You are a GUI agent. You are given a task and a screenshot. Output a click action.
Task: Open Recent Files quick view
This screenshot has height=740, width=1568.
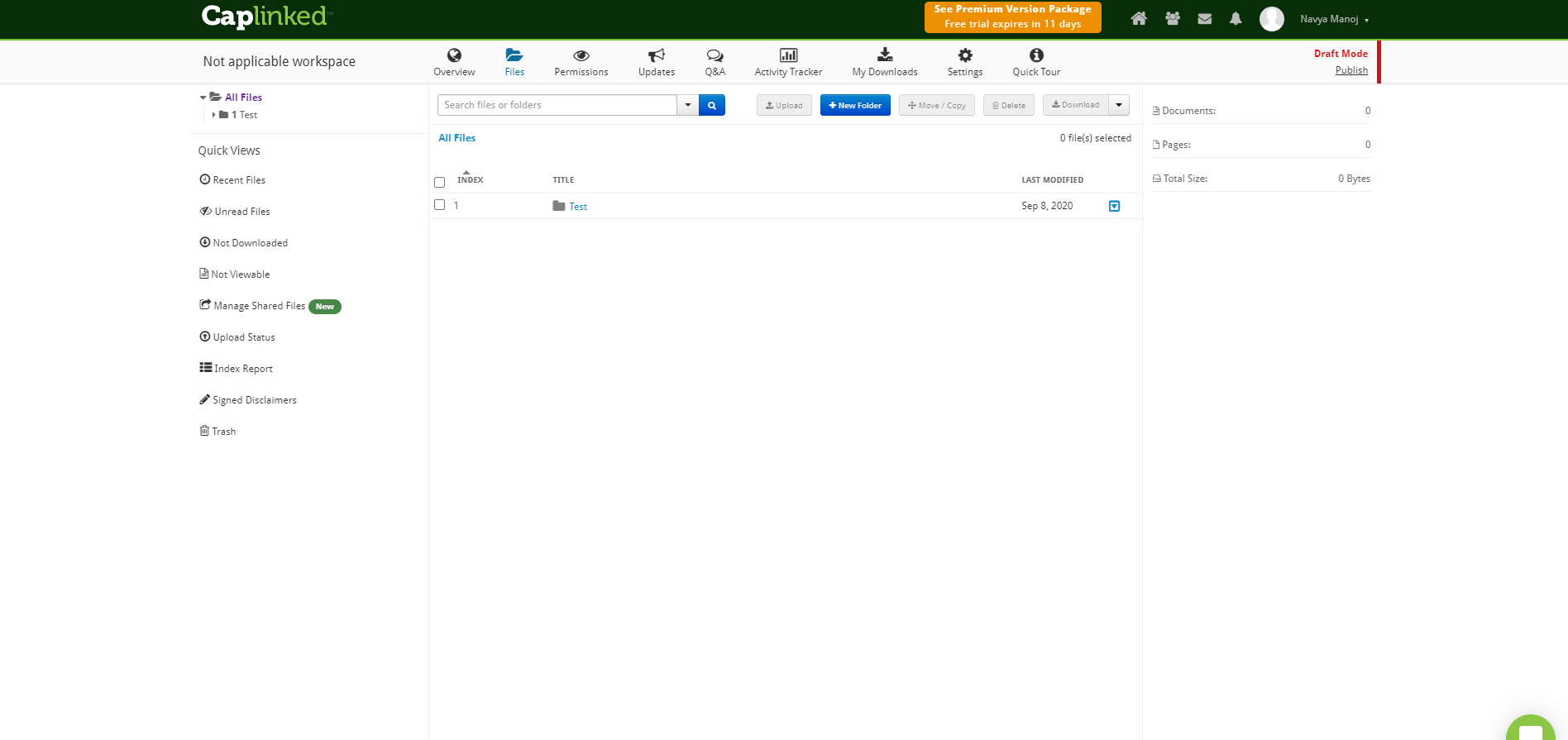232,179
